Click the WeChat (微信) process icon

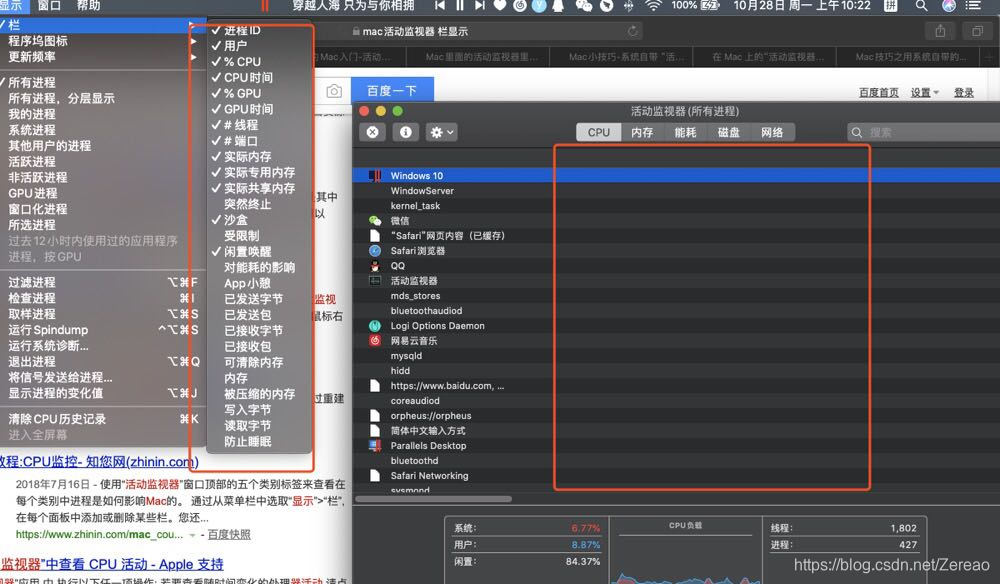pyautogui.click(x=375, y=221)
